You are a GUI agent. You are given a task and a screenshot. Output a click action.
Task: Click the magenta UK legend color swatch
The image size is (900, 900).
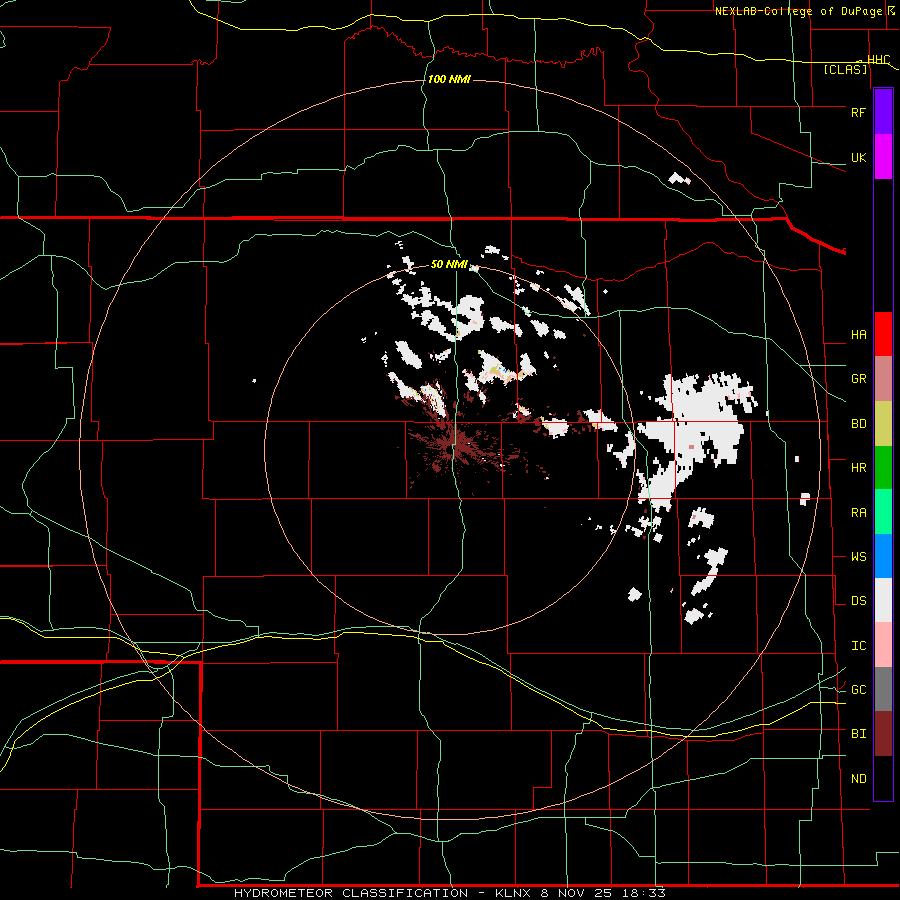tap(883, 157)
